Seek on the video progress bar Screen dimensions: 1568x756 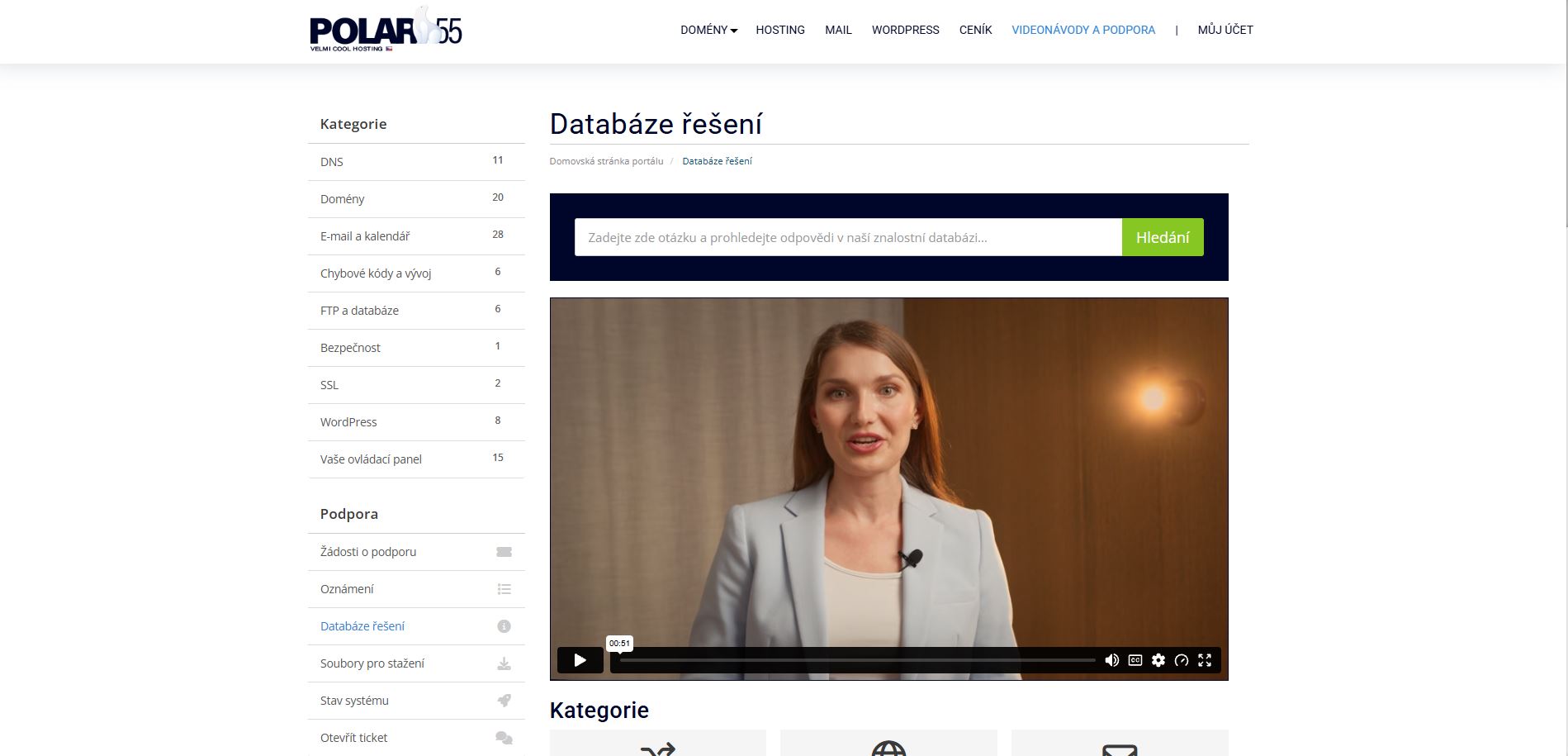857,660
